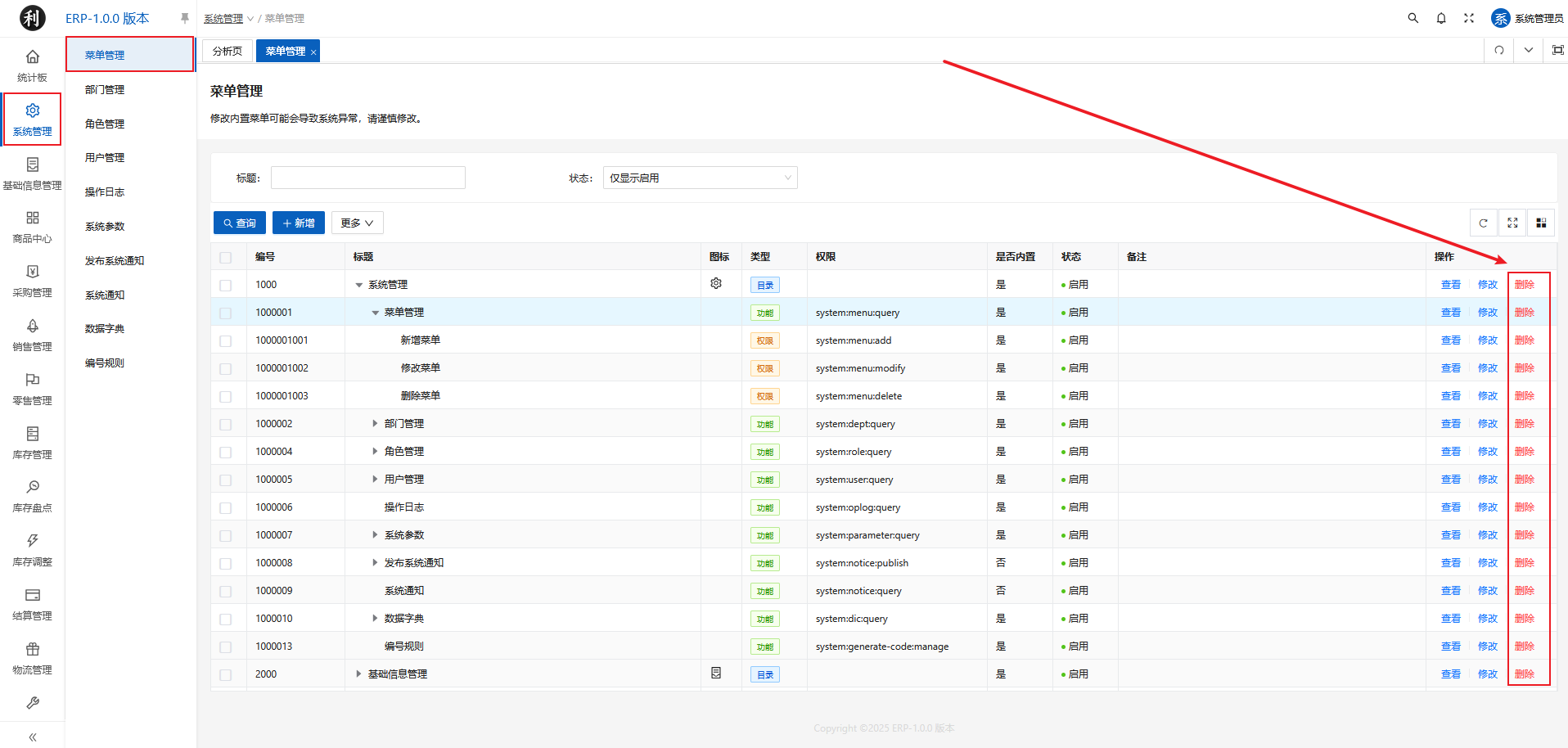Viewport: 1568px width, 748px height.
Task: Click the tab bar refresh icon
Action: click(1499, 50)
